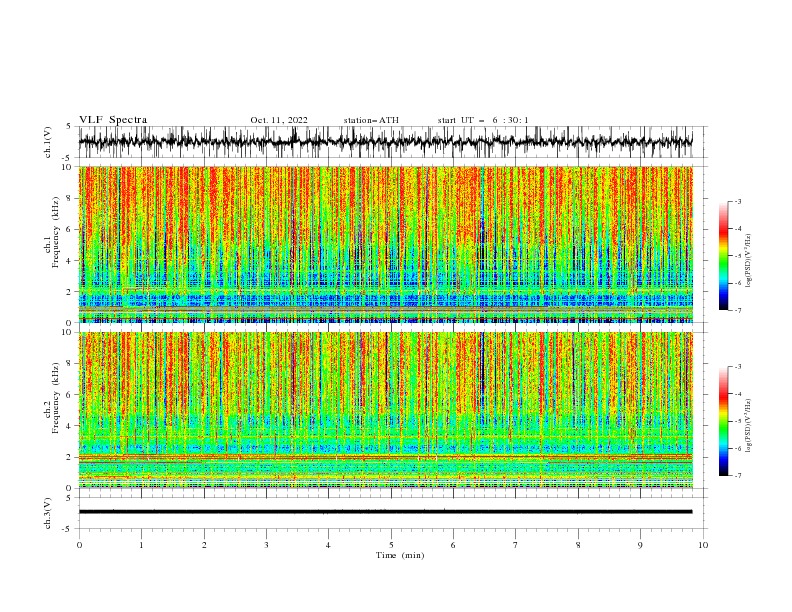The width and height of the screenshot is (792, 612).
Task: Click the "Time (min)" axis label
Action: click(x=400, y=555)
